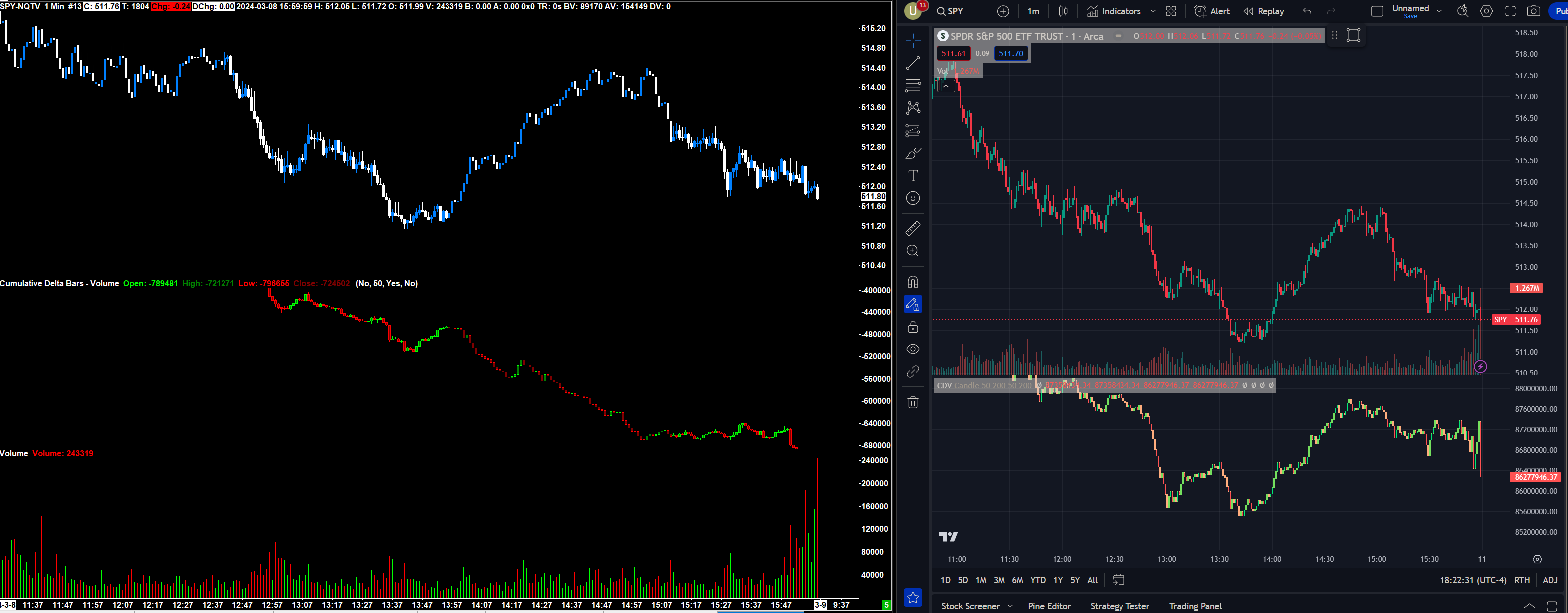Screen dimensions: 1568x613
Task: Collapse the indicator legend chevron
Action: [x=946, y=86]
